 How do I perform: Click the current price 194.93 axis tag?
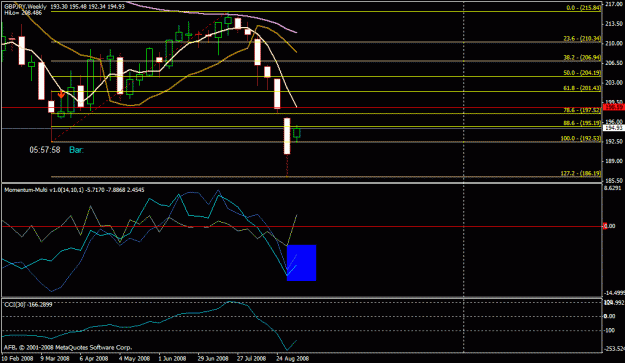click(x=613, y=128)
